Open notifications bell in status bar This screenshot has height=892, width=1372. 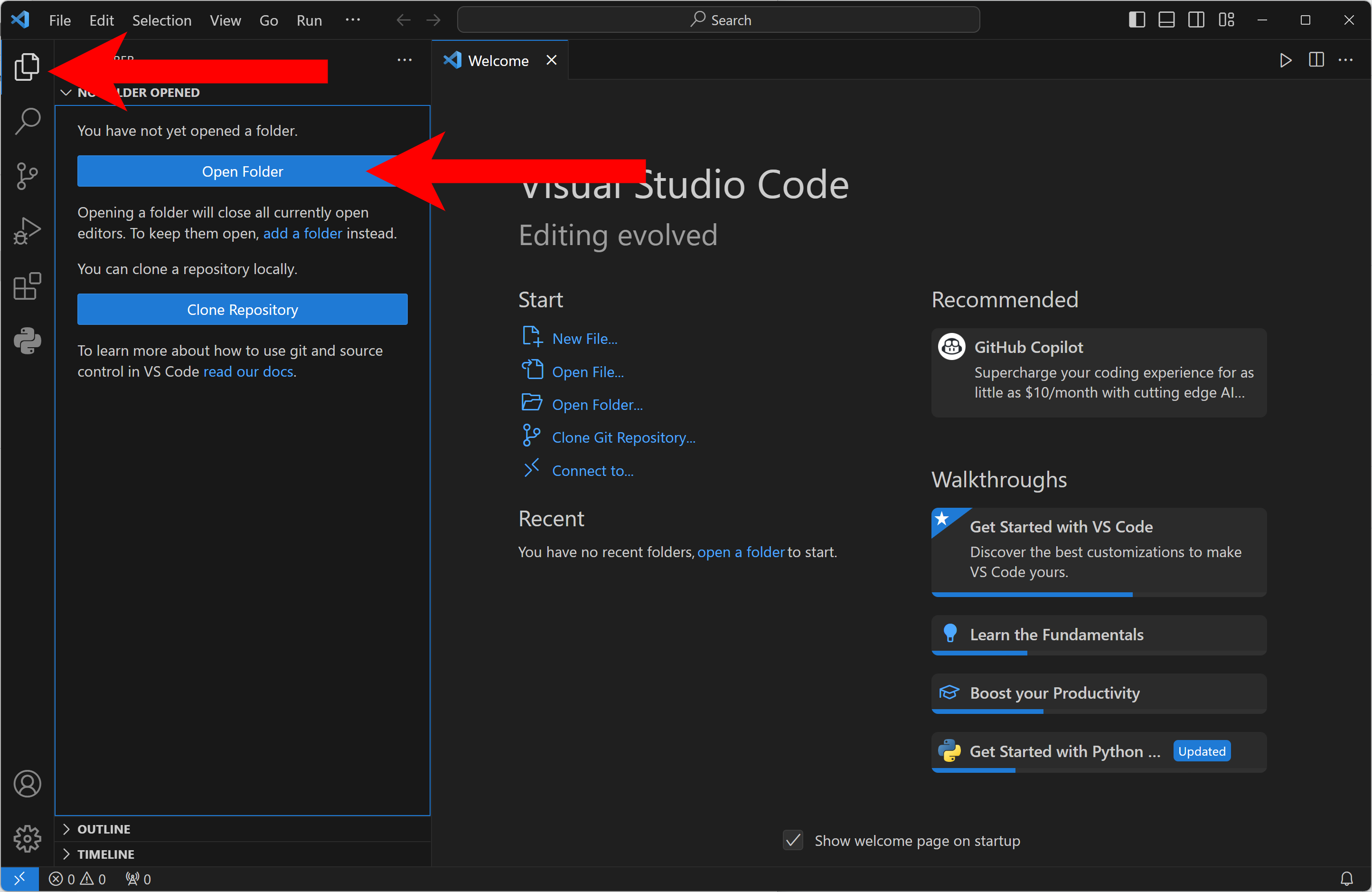click(1346, 879)
